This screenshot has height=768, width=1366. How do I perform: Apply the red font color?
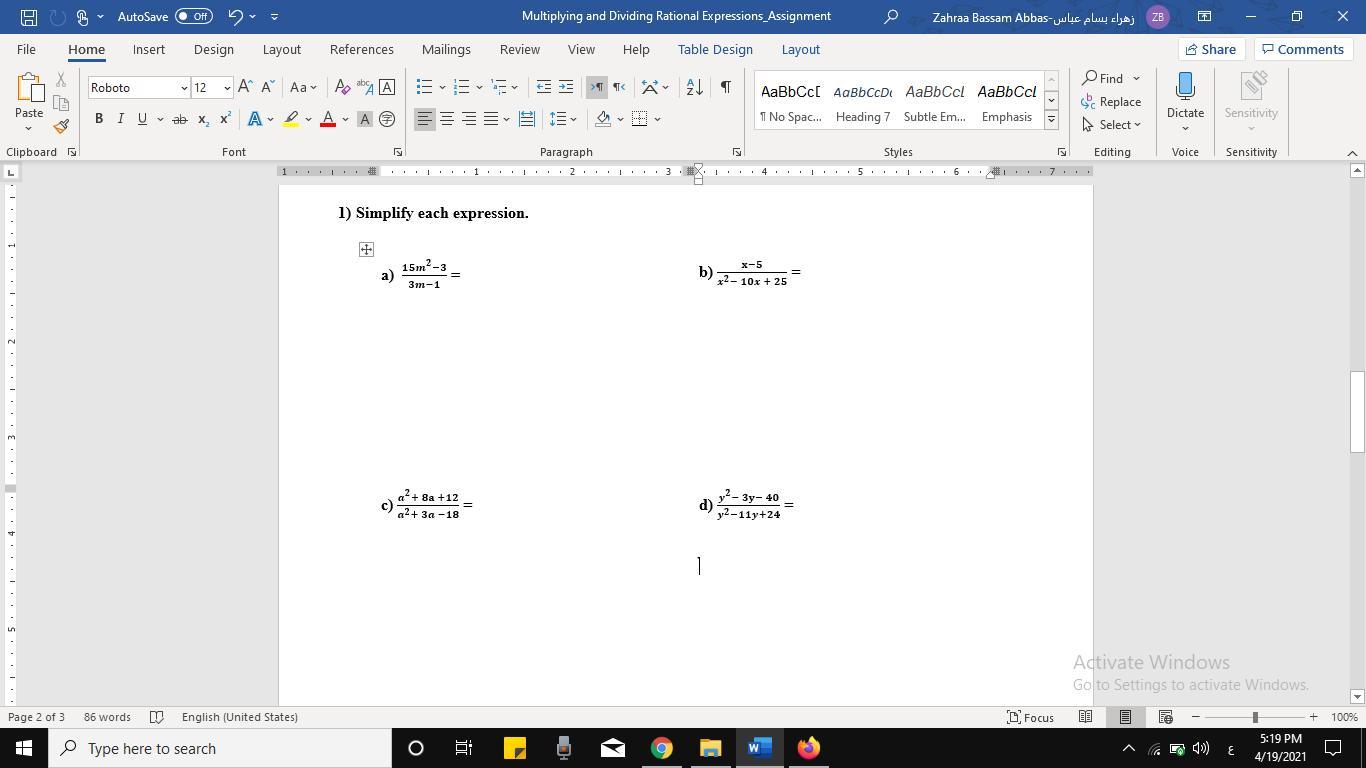click(x=327, y=119)
